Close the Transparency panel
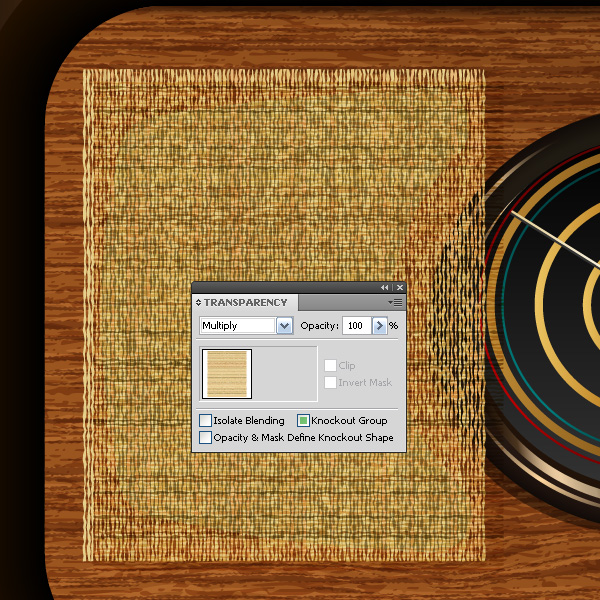Viewport: 600px width, 600px height. [x=400, y=287]
